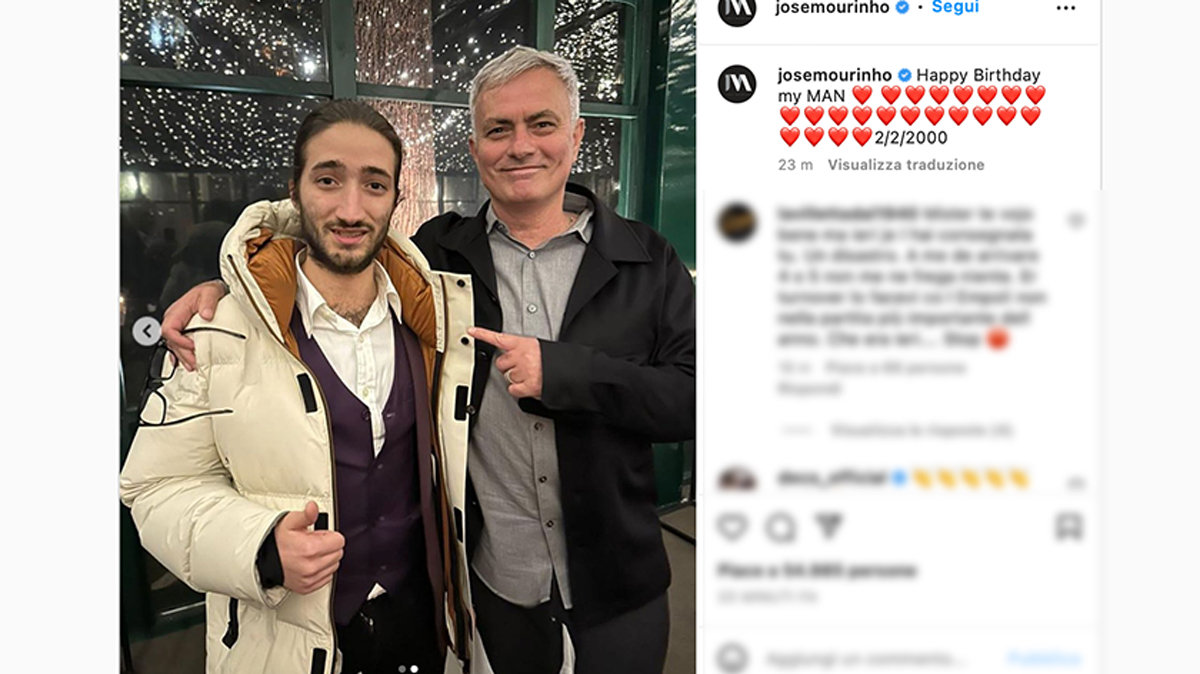
Task: Open the list of people who liked
Action: [x=816, y=571]
